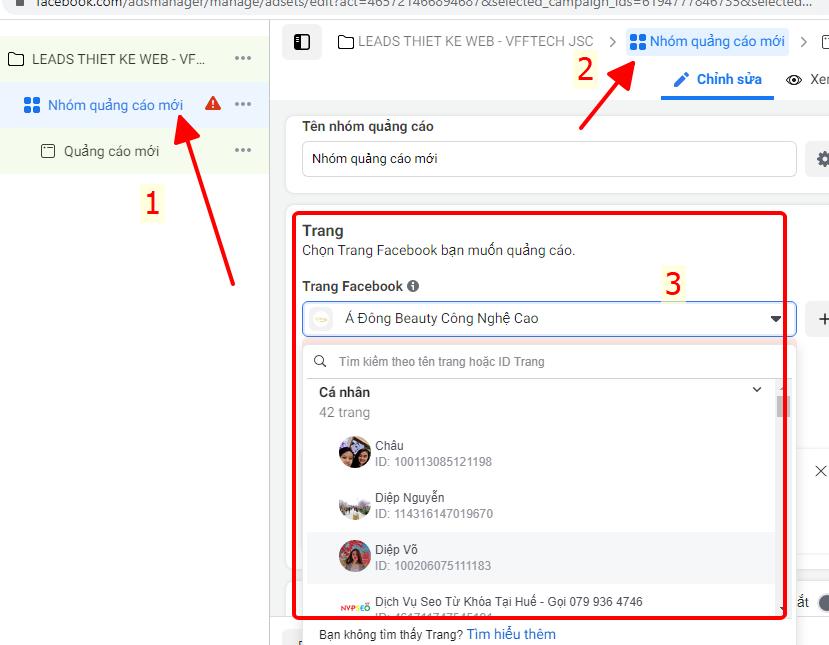Click the plus button beside page dropdown

[x=820, y=319]
